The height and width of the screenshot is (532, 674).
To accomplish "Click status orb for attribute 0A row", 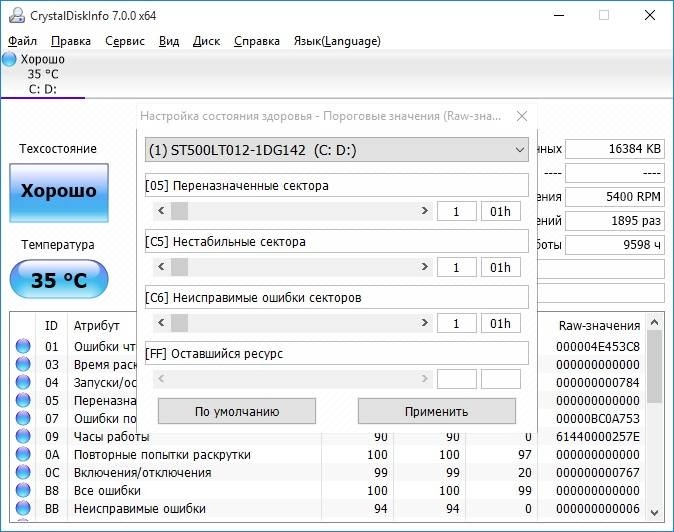I will click(x=23, y=455).
